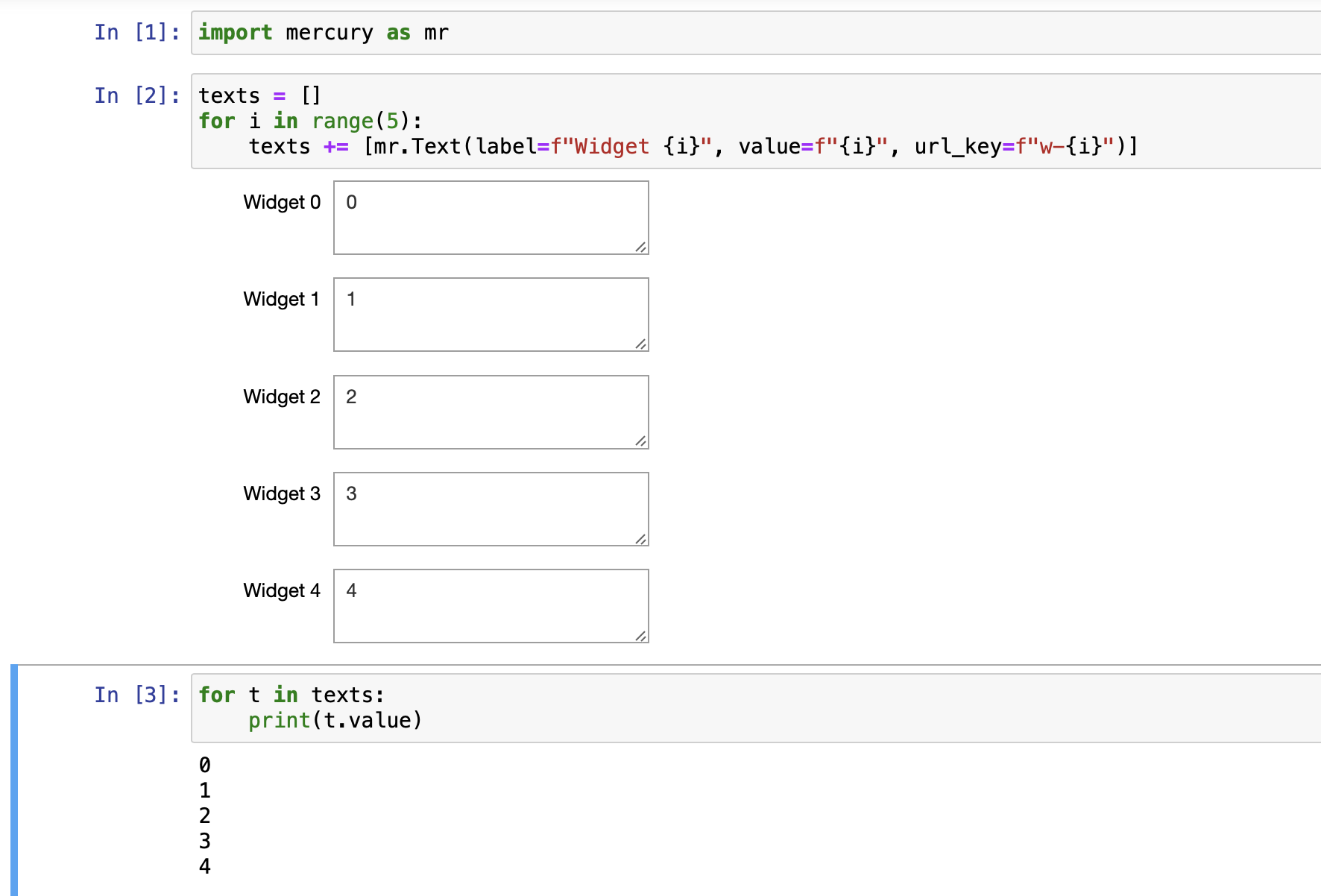Viewport: 1321px width, 896px height.
Task: Select the In [1] cell prompt
Action: (136, 32)
